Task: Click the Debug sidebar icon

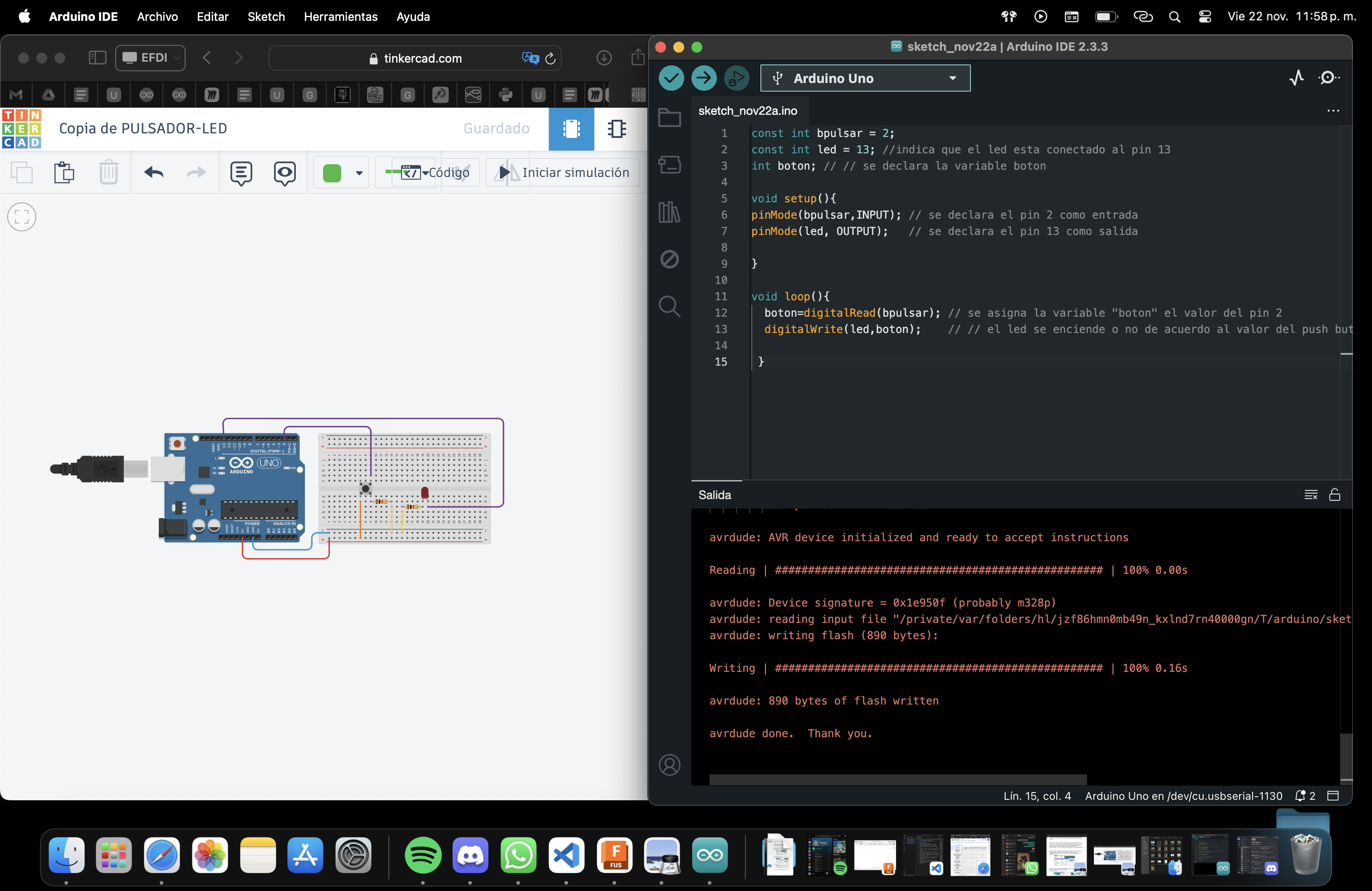Action: tap(669, 259)
